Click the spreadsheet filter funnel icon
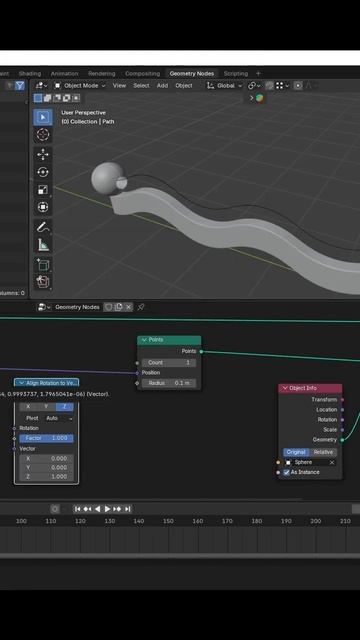 pyautogui.click(x=20, y=85)
